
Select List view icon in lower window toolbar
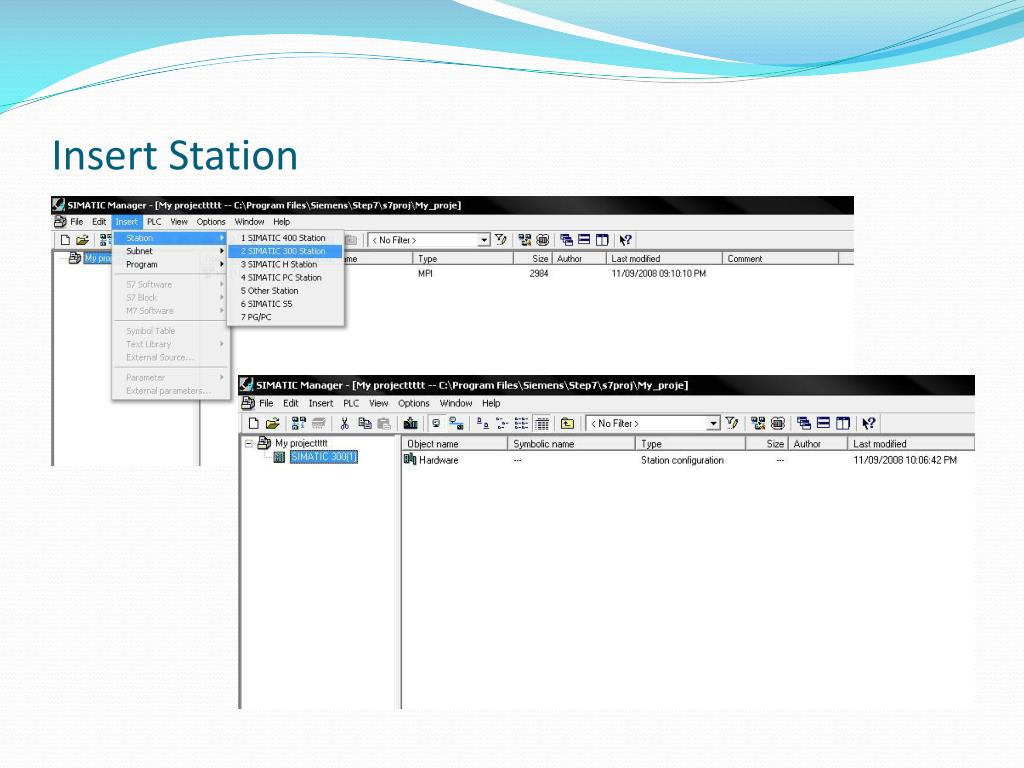[521, 423]
